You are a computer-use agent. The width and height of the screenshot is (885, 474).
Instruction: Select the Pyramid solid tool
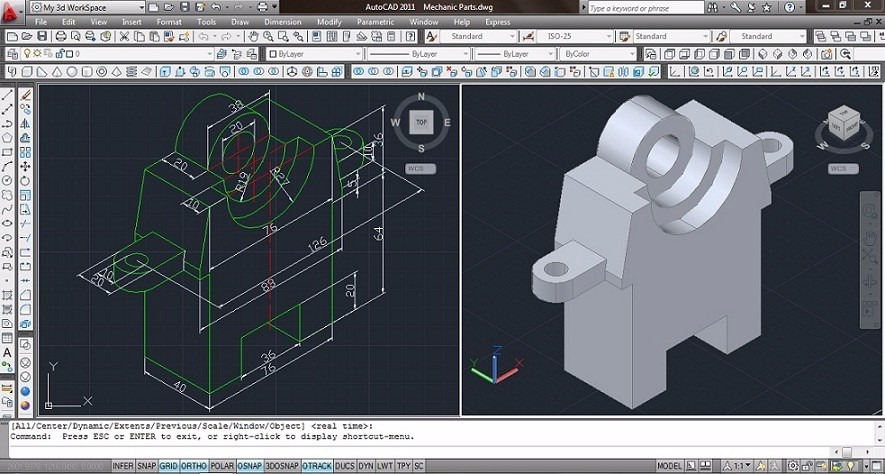pos(116,72)
